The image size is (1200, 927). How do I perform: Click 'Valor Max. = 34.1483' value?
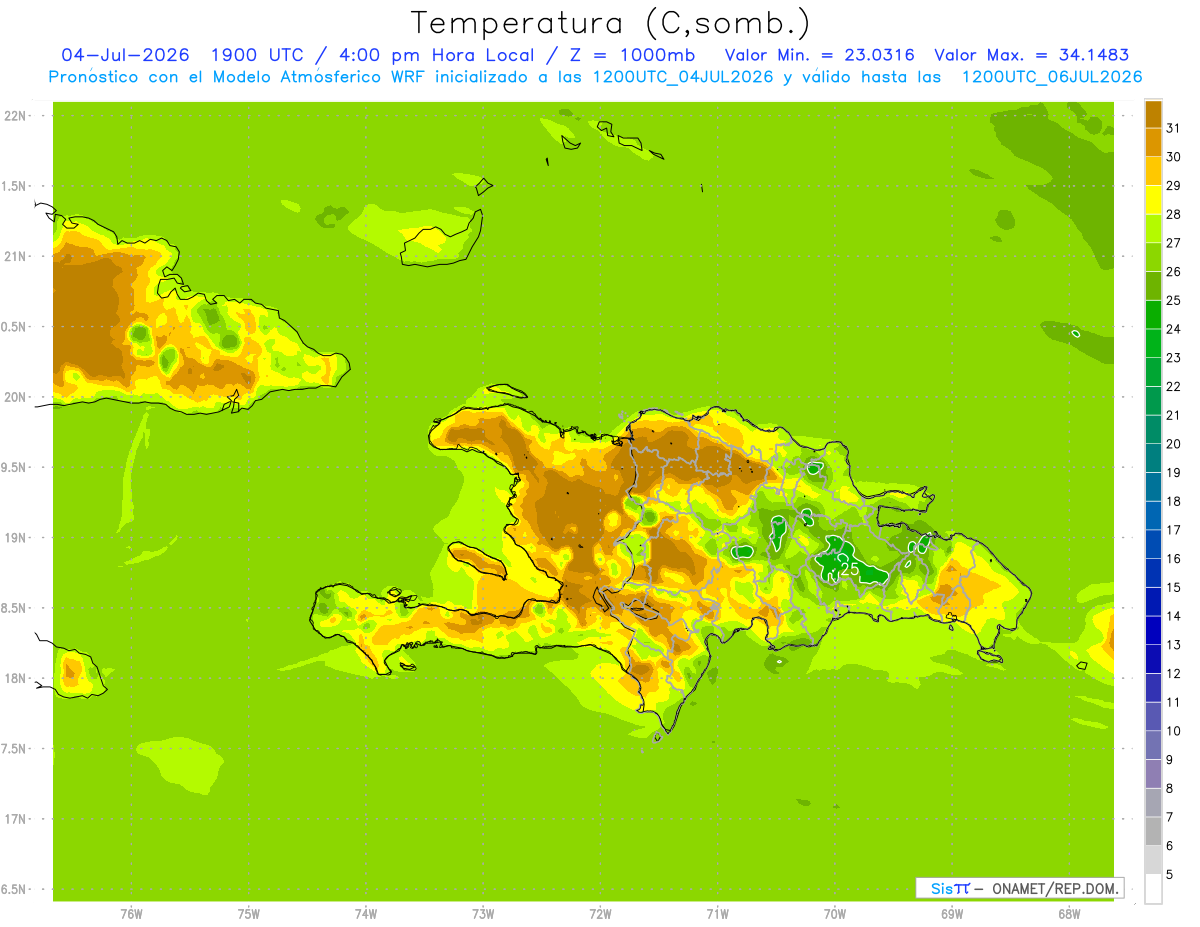coord(1034,55)
